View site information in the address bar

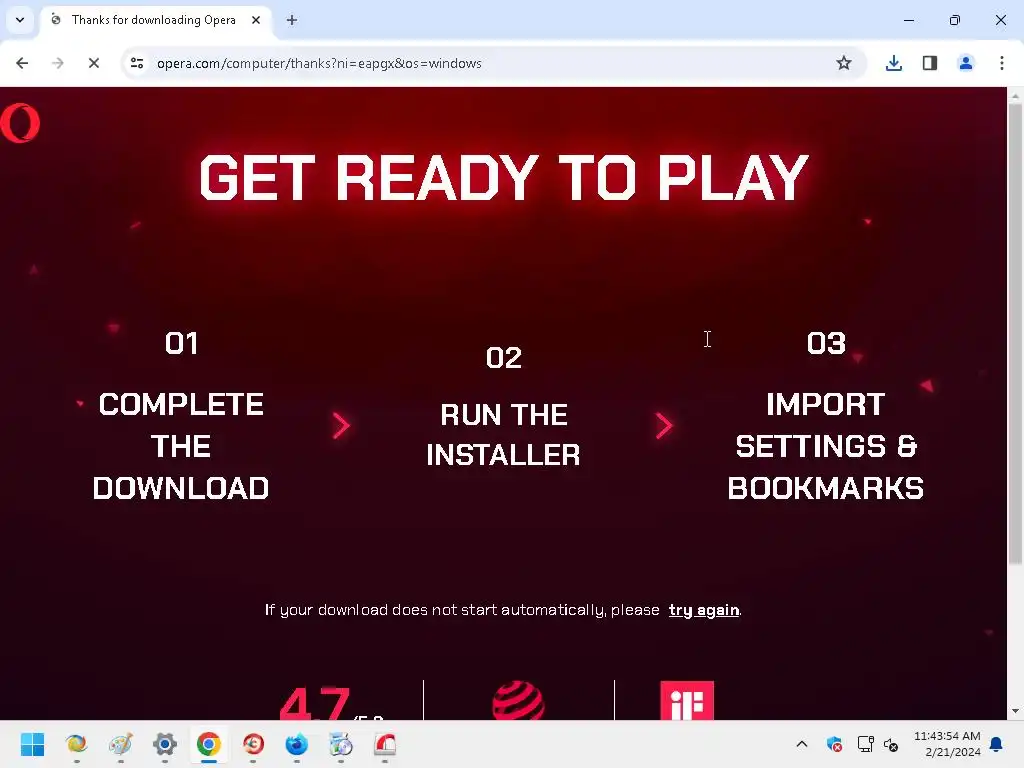(137, 63)
